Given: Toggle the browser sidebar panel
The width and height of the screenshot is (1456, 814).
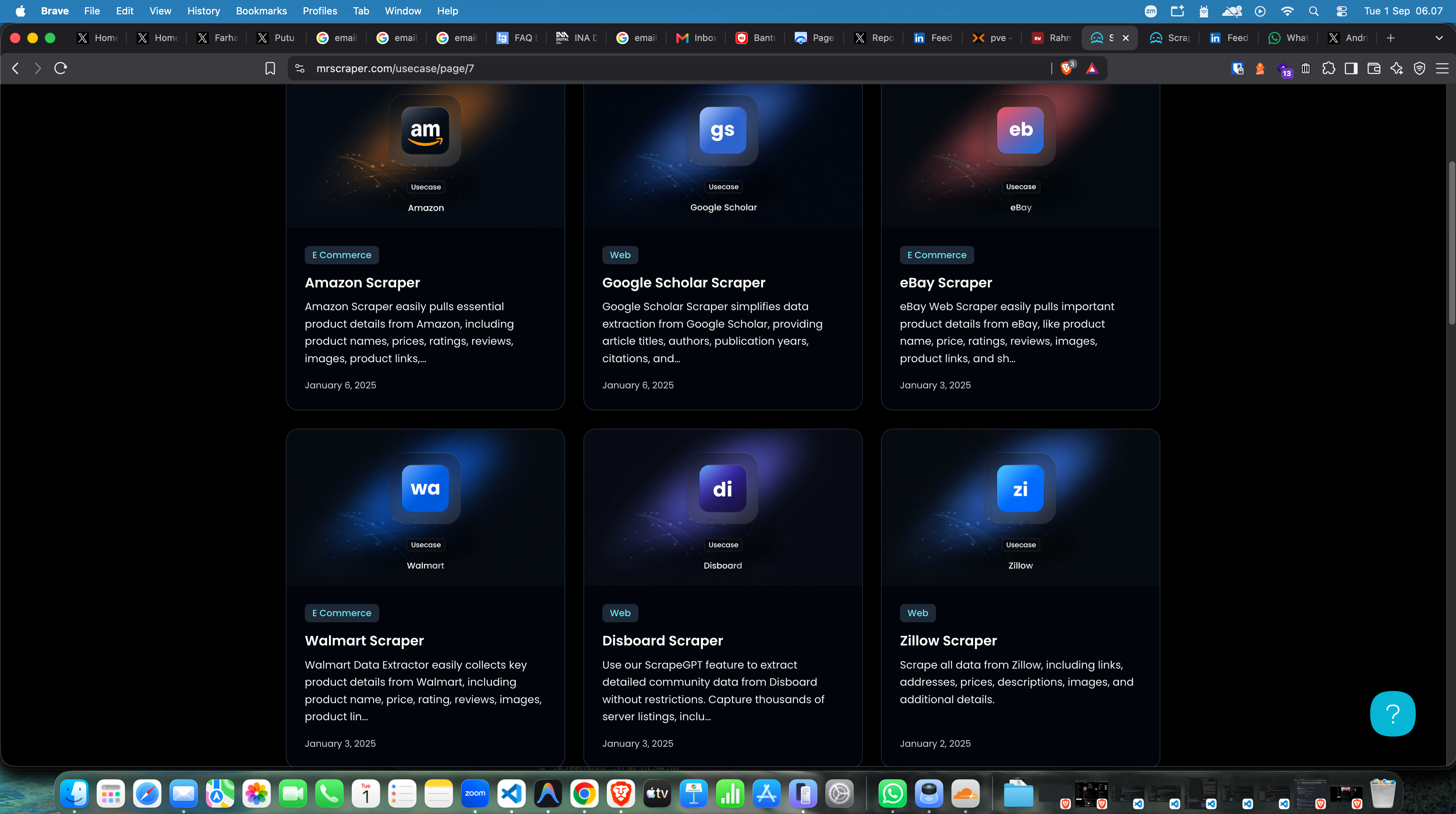Looking at the screenshot, I should click(x=1351, y=68).
